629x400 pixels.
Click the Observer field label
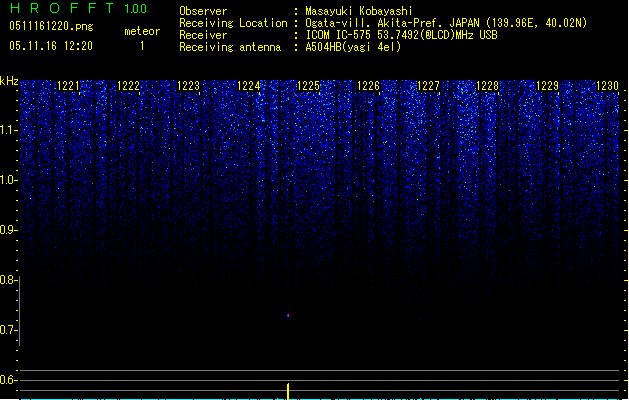pos(203,11)
